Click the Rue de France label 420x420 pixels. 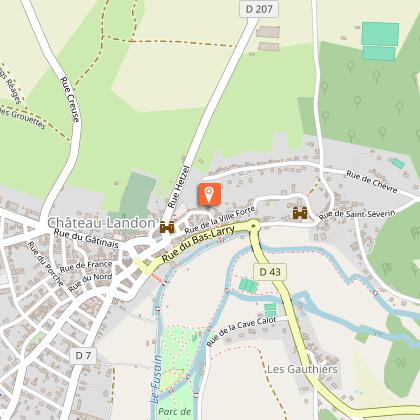pyautogui.click(x=86, y=266)
